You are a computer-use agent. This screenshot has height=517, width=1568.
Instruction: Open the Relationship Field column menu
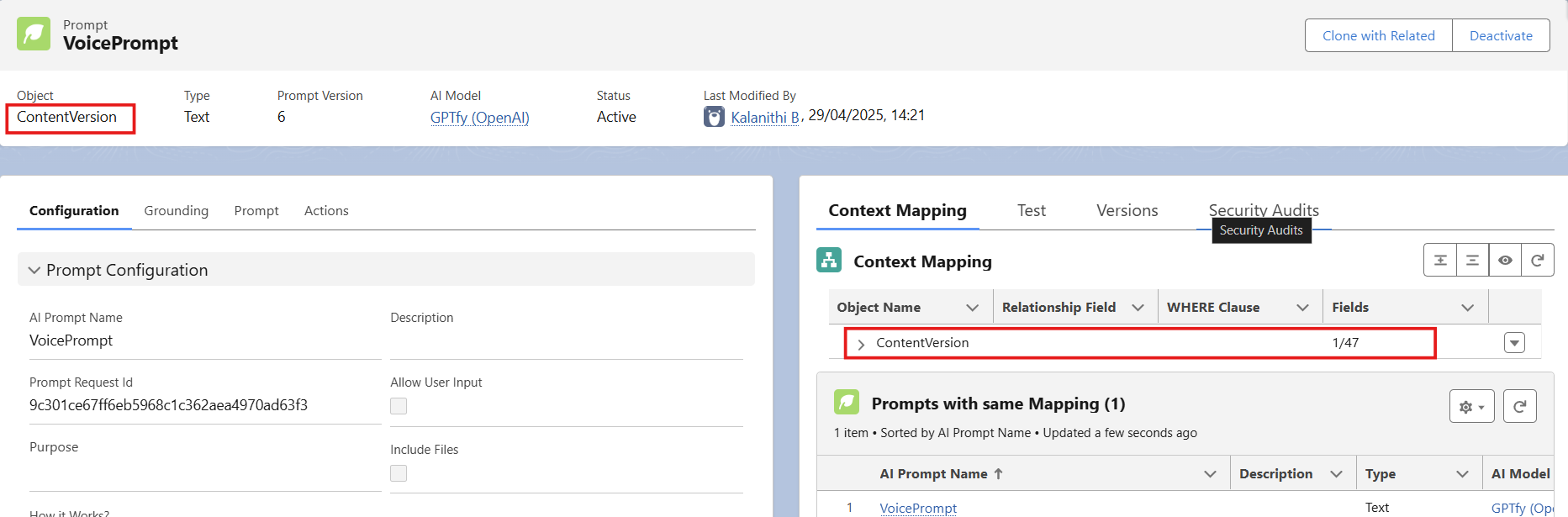point(1138,308)
